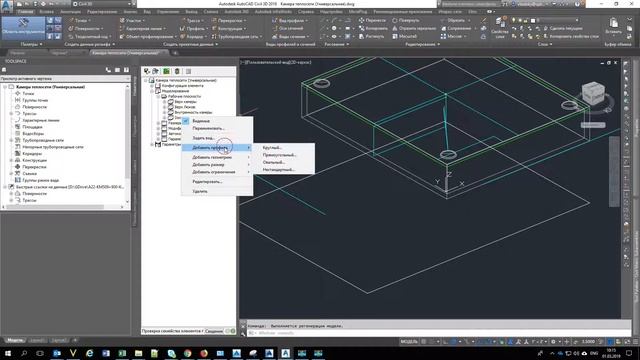Screen dimensions: 640x360
Task: Choose Прямоугольный... from profile submenu
Action: (279, 155)
